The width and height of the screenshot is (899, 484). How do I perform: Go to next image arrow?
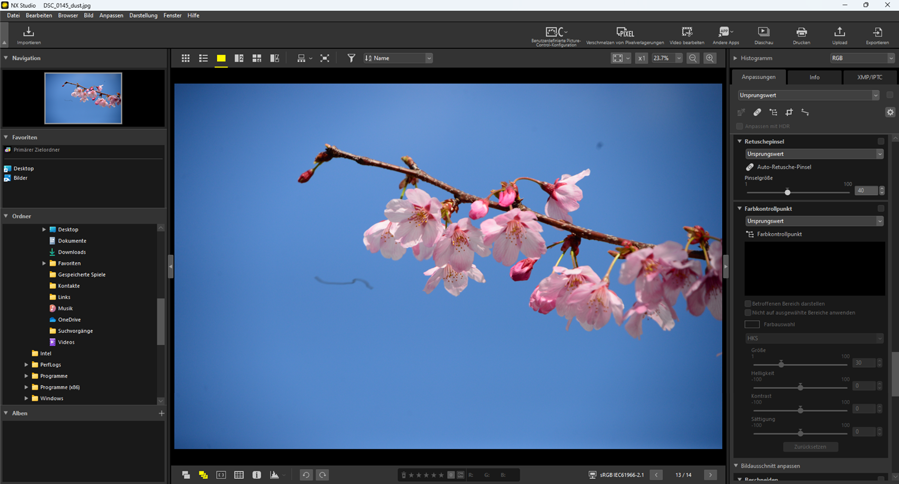[x=710, y=475]
